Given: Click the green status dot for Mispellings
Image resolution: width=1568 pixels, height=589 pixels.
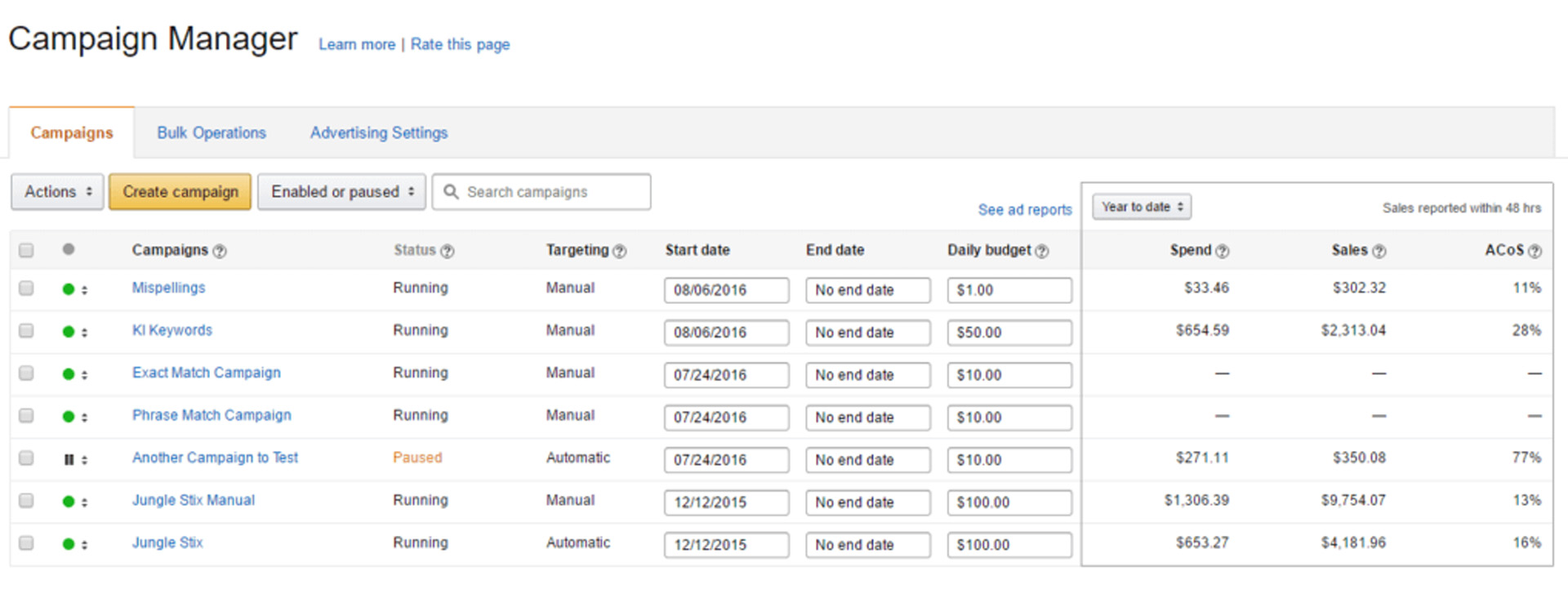Looking at the screenshot, I should pyautogui.click(x=69, y=289).
